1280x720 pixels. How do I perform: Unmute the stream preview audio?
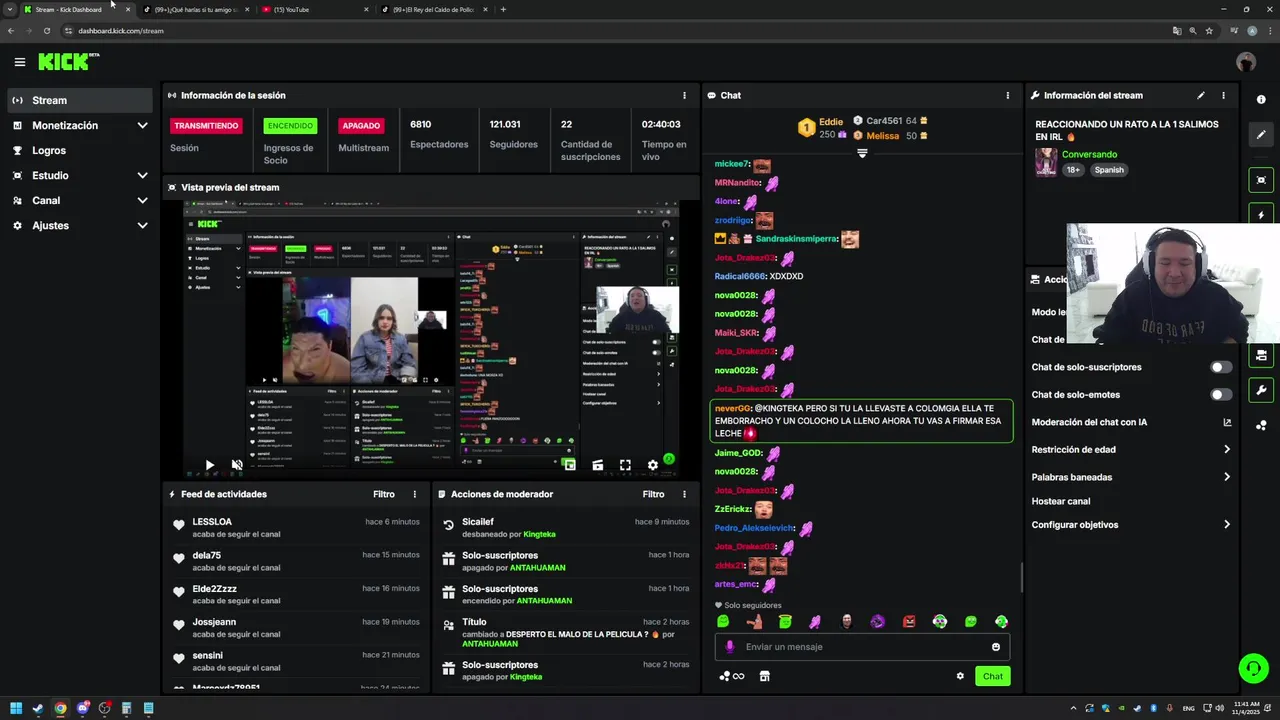[x=237, y=465]
